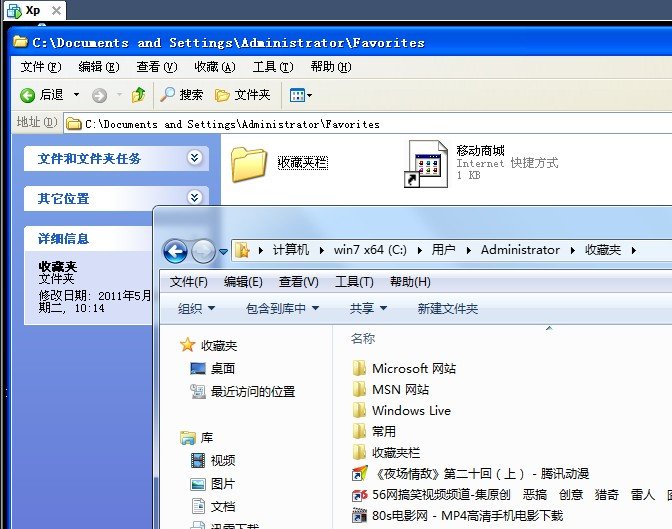Select 桌面 in the navigation pane
Screen dimensions: 672x529
(x=213, y=368)
